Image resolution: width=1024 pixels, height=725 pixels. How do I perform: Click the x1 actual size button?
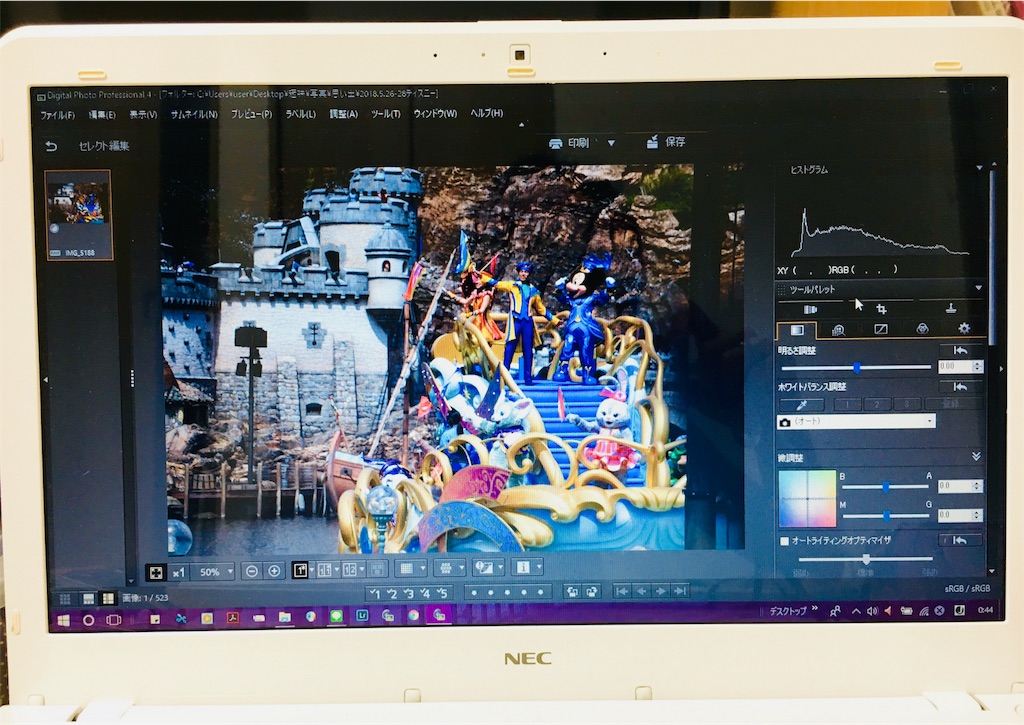178,572
